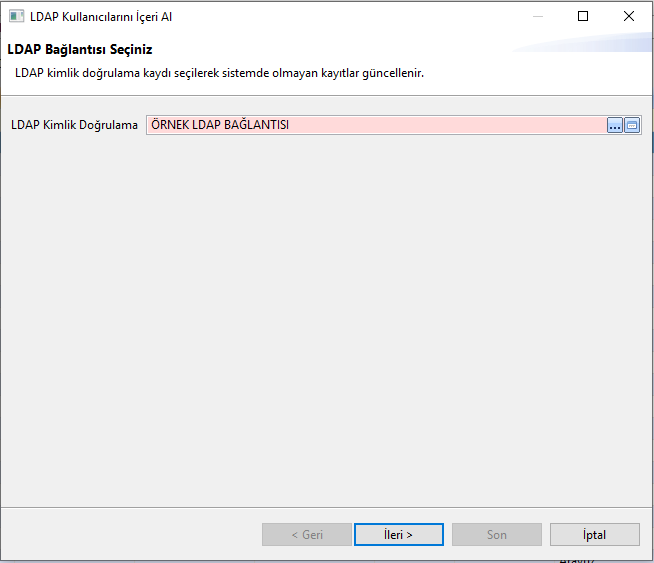Image resolution: width=654 pixels, height=563 pixels.
Task: Click the ellipsis browse button in LDAP field
Action: 615,125
